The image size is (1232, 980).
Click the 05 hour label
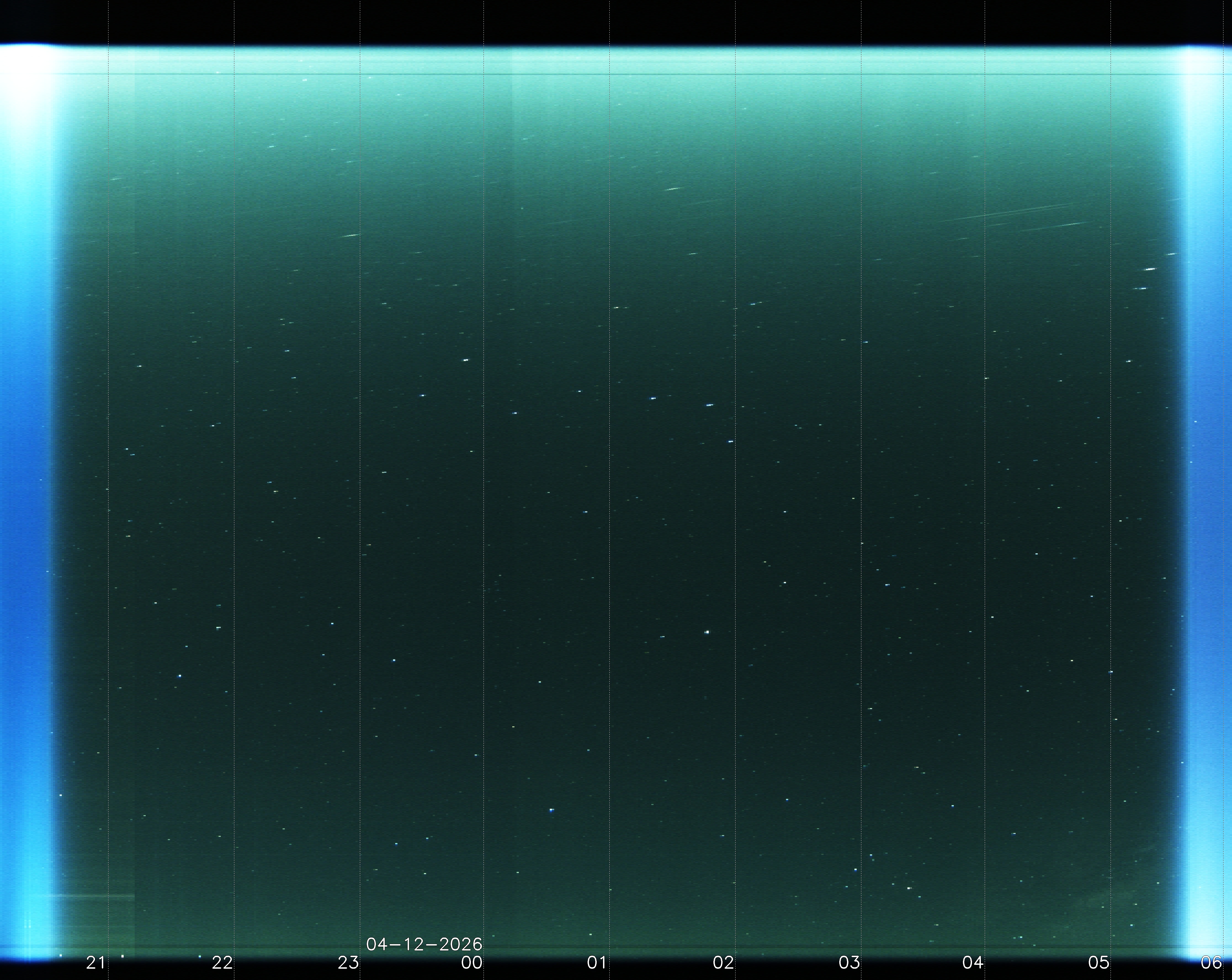[1098, 963]
